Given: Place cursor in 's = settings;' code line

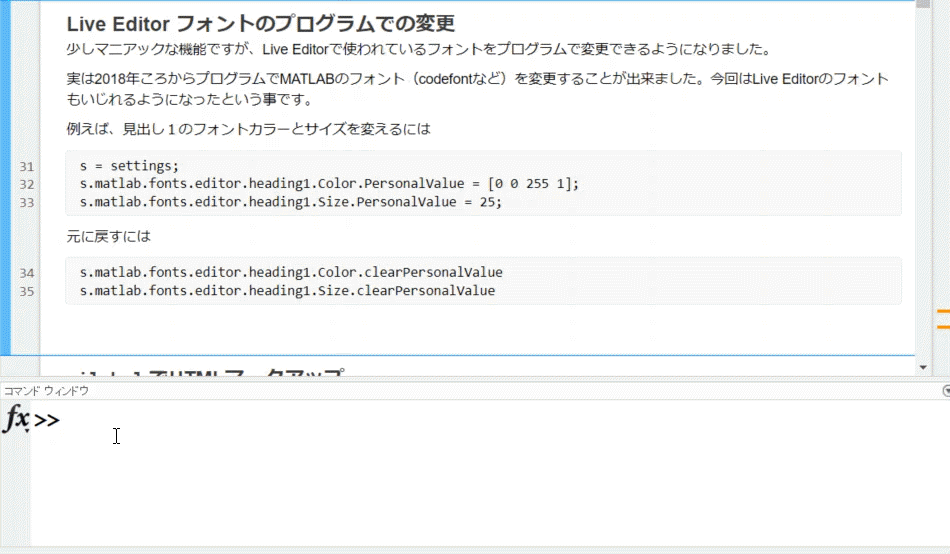Looking at the screenshot, I should (x=128, y=166).
